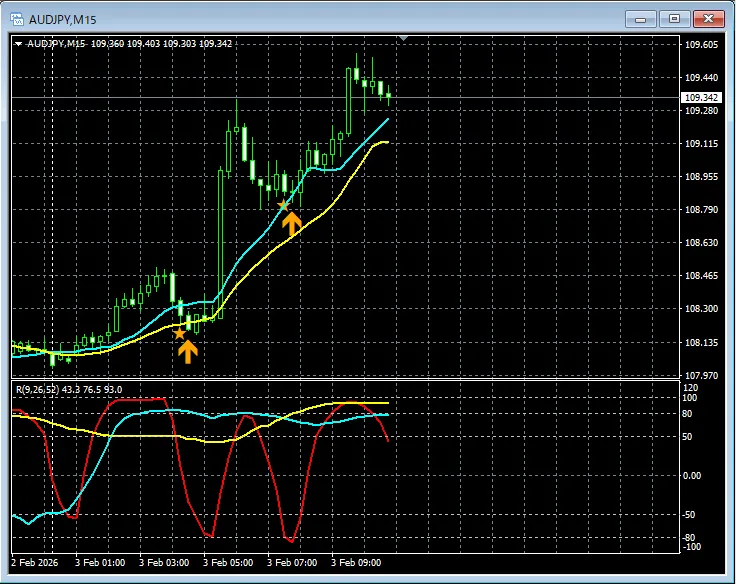Maximize the AUDJPY,M15 chart window
The width and height of the screenshot is (737, 584).
pyautogui.click(x=675, y=19)
